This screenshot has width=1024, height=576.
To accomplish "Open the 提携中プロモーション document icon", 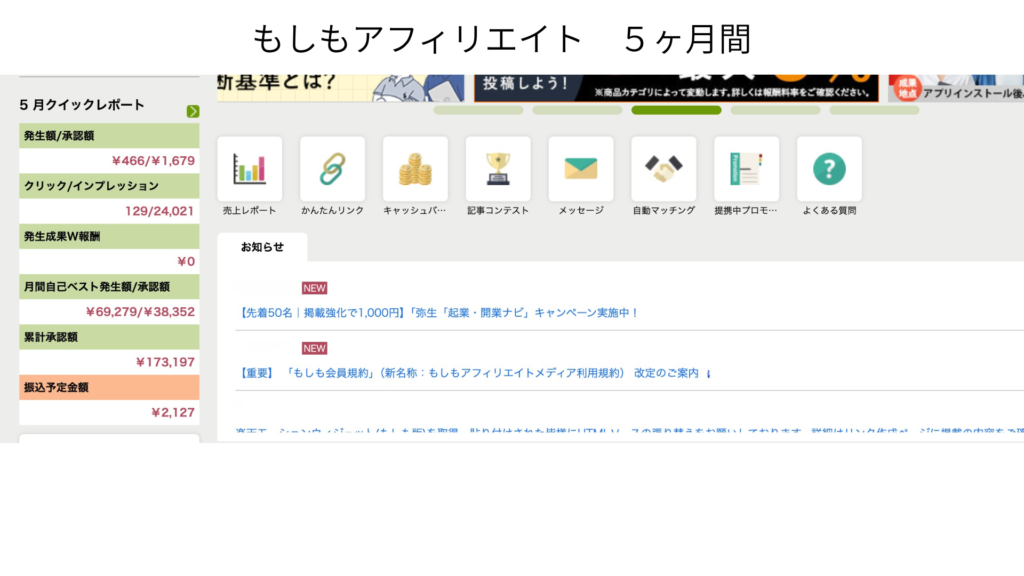I will coord(746,169).
